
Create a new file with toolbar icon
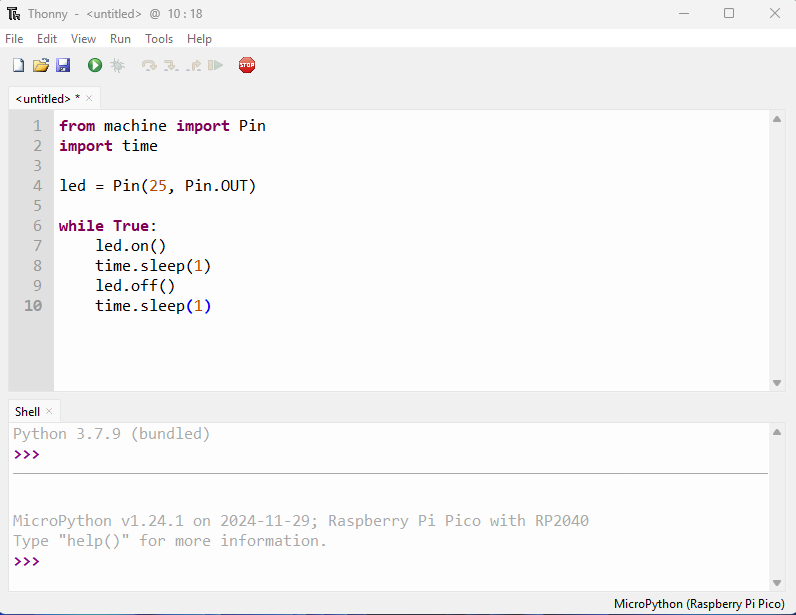pyautogui.click(x=18, y=65)
